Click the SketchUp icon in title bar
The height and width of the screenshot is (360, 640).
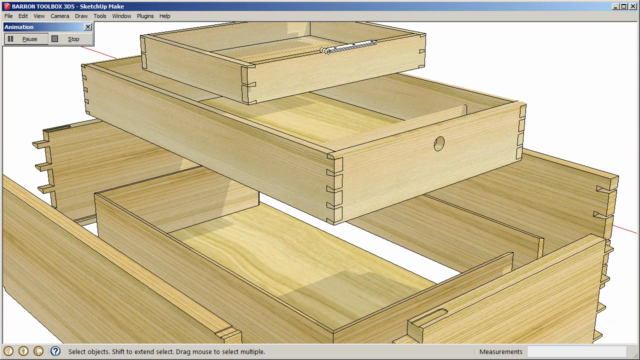coord(7,6)
